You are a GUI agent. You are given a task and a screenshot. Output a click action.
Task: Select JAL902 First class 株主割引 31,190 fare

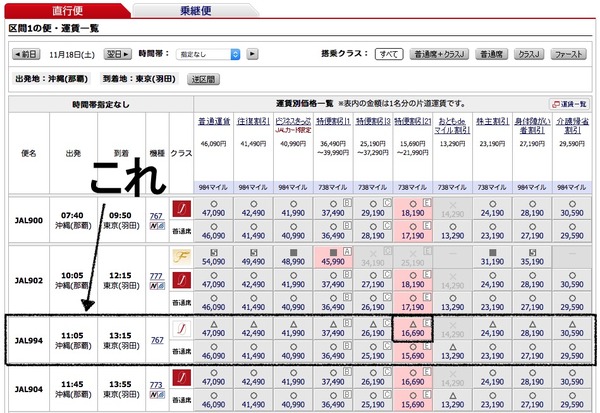(492, 257)
